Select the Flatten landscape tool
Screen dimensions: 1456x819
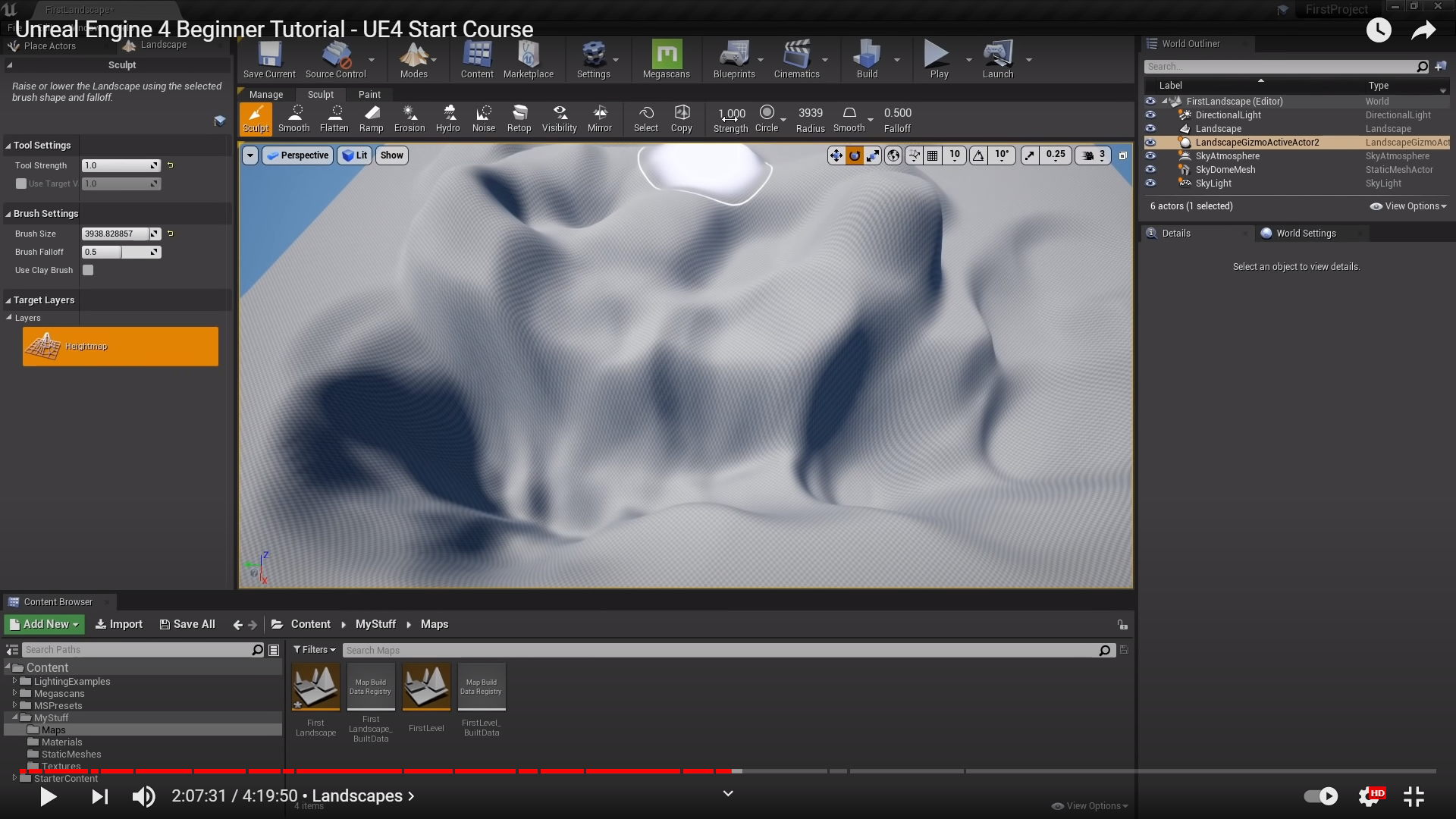point(334,119)
